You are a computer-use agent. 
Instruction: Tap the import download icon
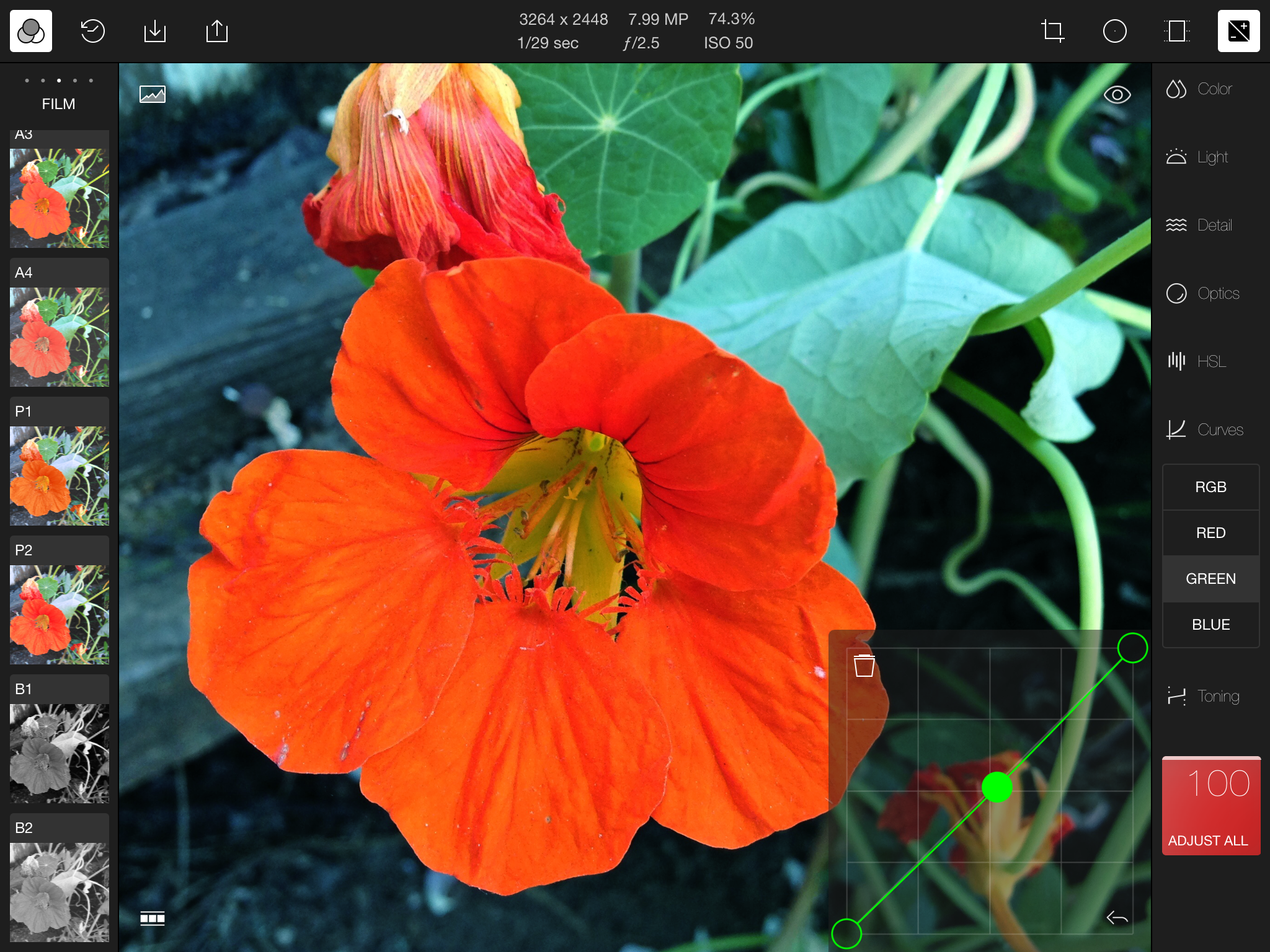pyautogui.click(x=155, y=31)
